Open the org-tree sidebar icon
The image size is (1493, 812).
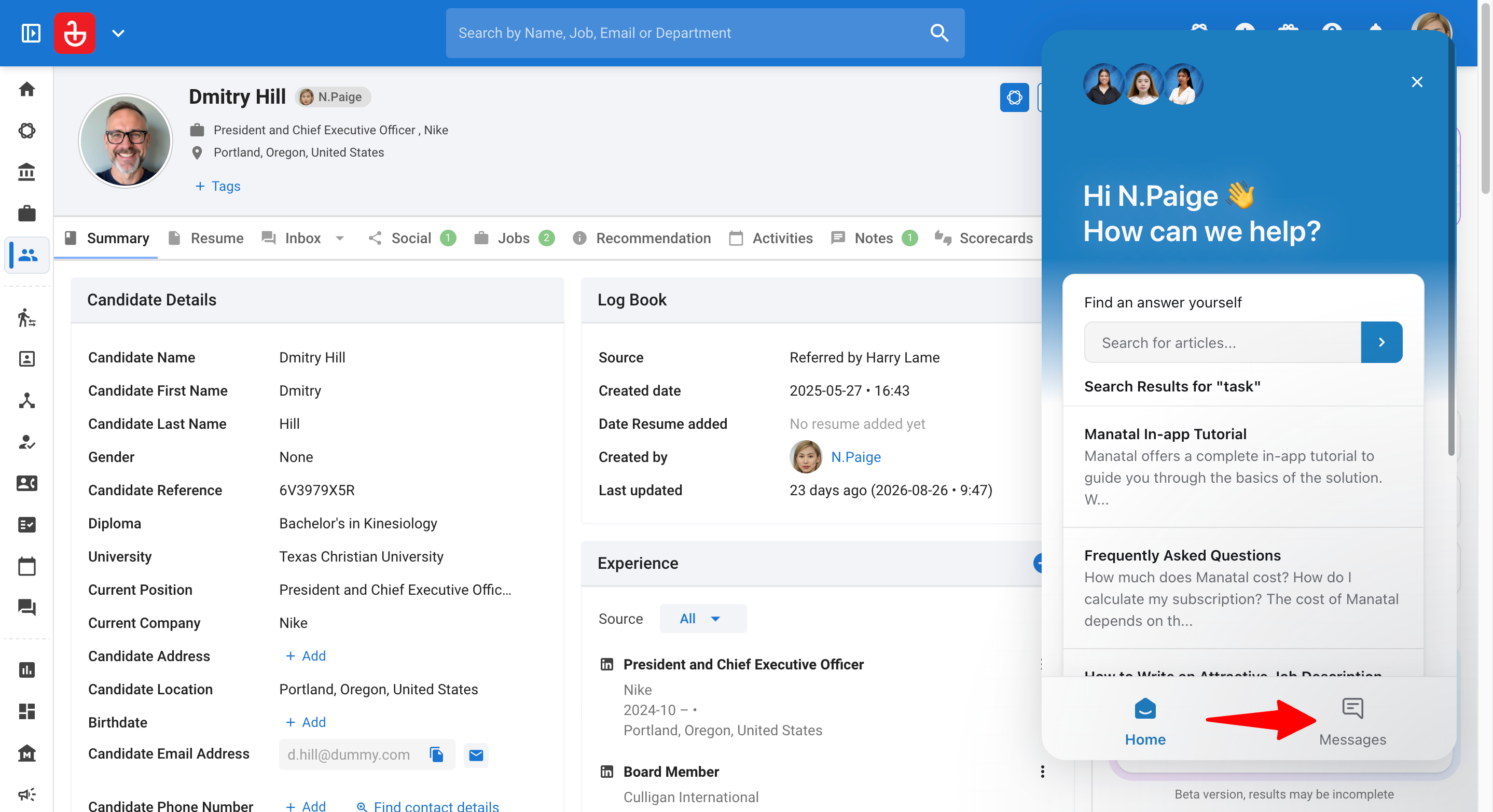26,400
